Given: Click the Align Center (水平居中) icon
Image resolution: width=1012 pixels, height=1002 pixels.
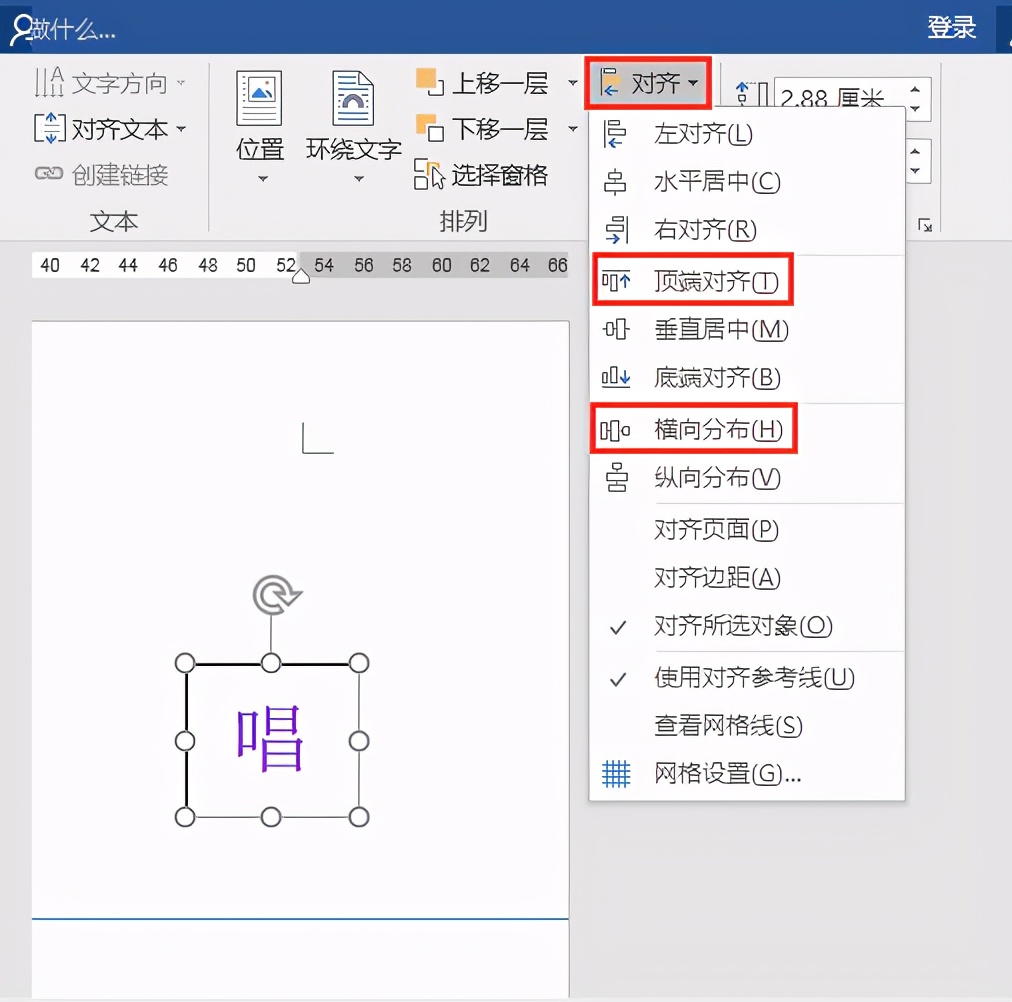Looking at the screenshot, I should (x=614, y=182).
